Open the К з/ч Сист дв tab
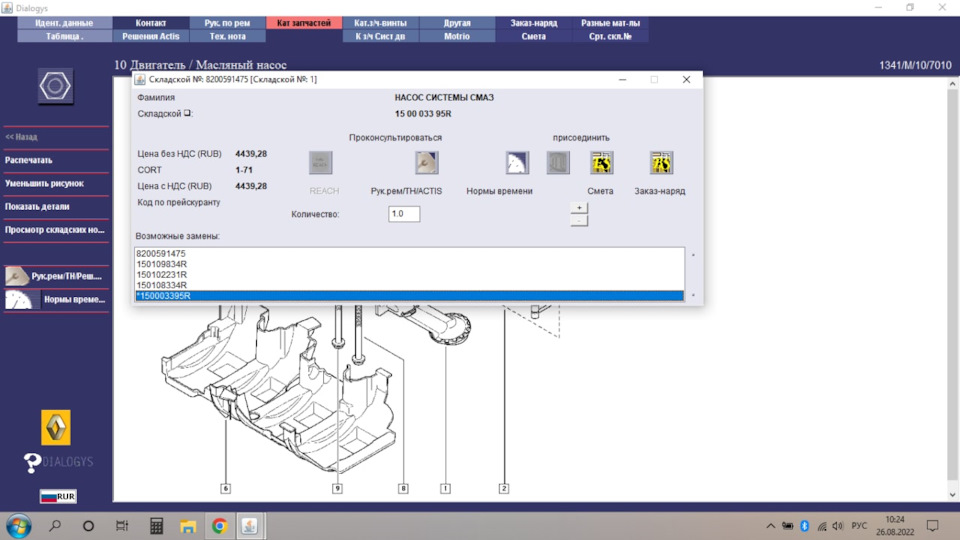The height and width of the screenshot is (540, 960). pyautogui.click(x=380, y=36)
